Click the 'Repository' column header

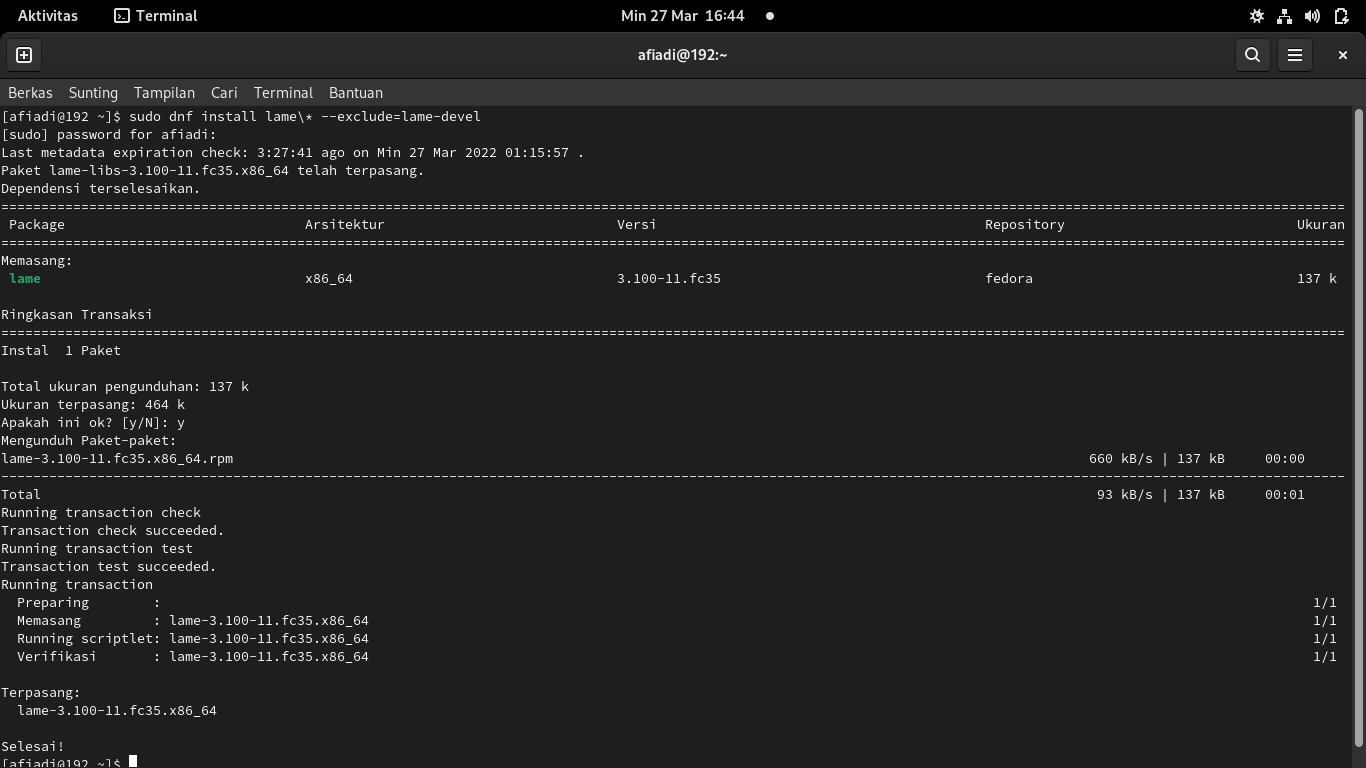1025,224
